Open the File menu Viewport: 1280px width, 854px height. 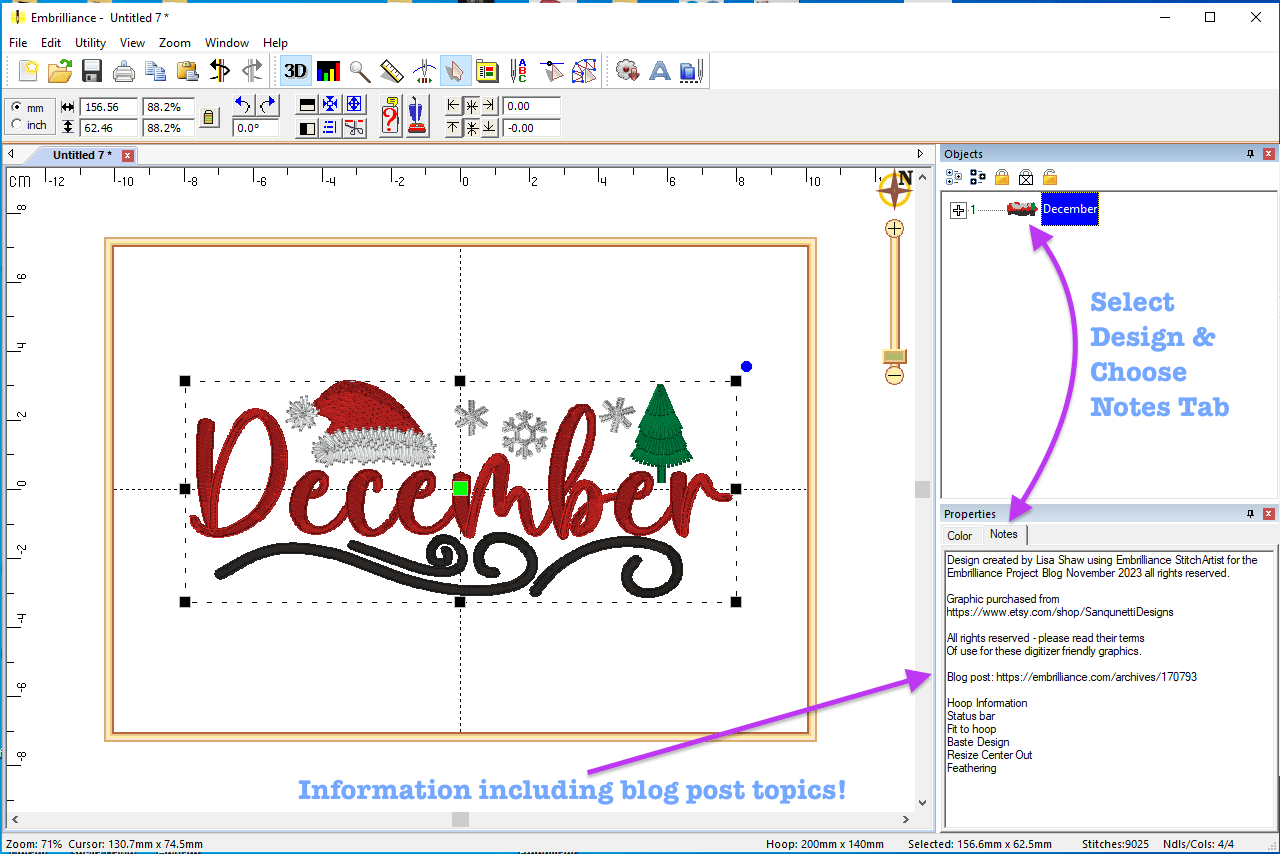pos(18,43)
